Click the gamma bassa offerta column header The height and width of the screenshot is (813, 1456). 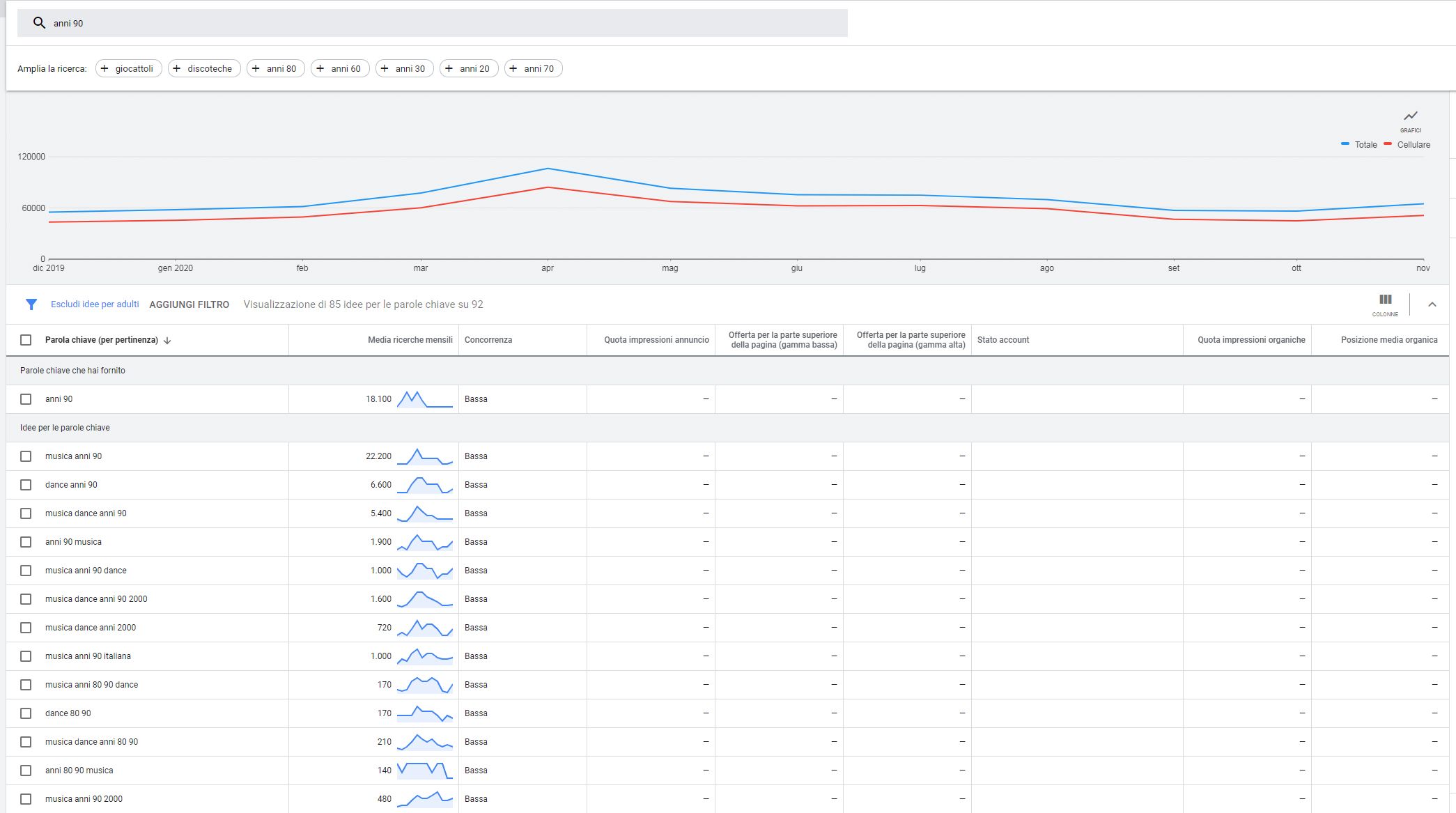pyautogui.click(x=783, y=340)
